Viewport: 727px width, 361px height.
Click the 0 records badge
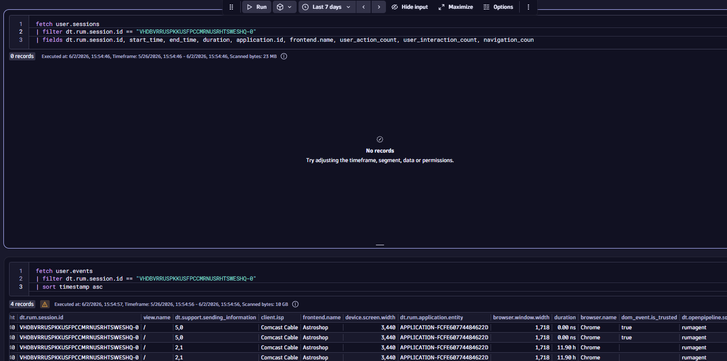[x=22, y=57]
